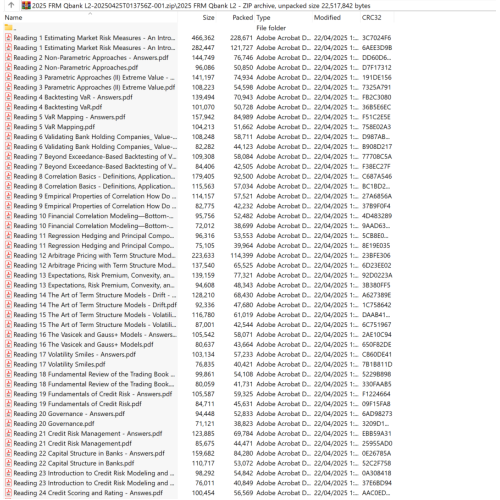Click the sort direction arrow above the Name column
Viewport: 500px width, 500px height.
tap(90, 14)
